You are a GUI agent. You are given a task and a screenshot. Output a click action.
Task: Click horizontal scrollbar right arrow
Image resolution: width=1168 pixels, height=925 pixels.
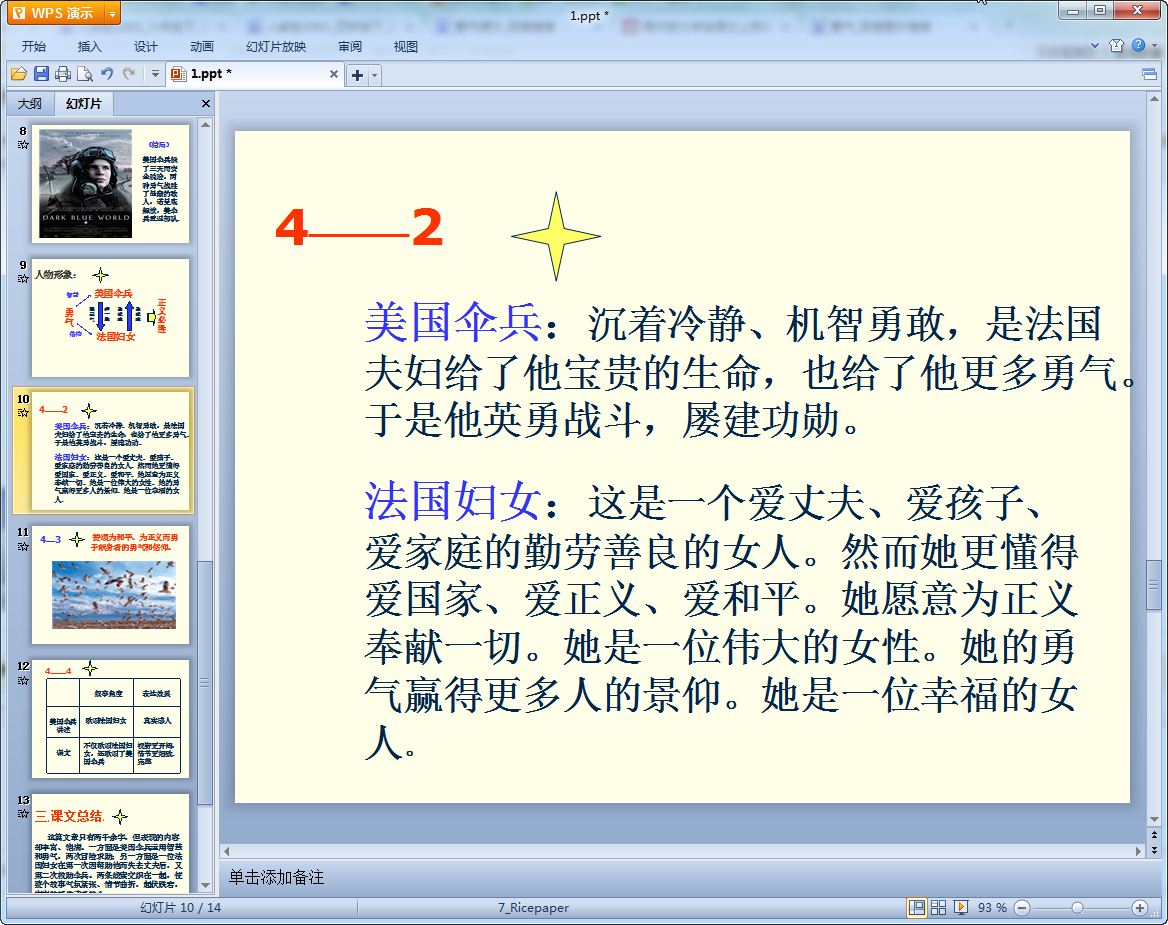tap(1137, 851)
